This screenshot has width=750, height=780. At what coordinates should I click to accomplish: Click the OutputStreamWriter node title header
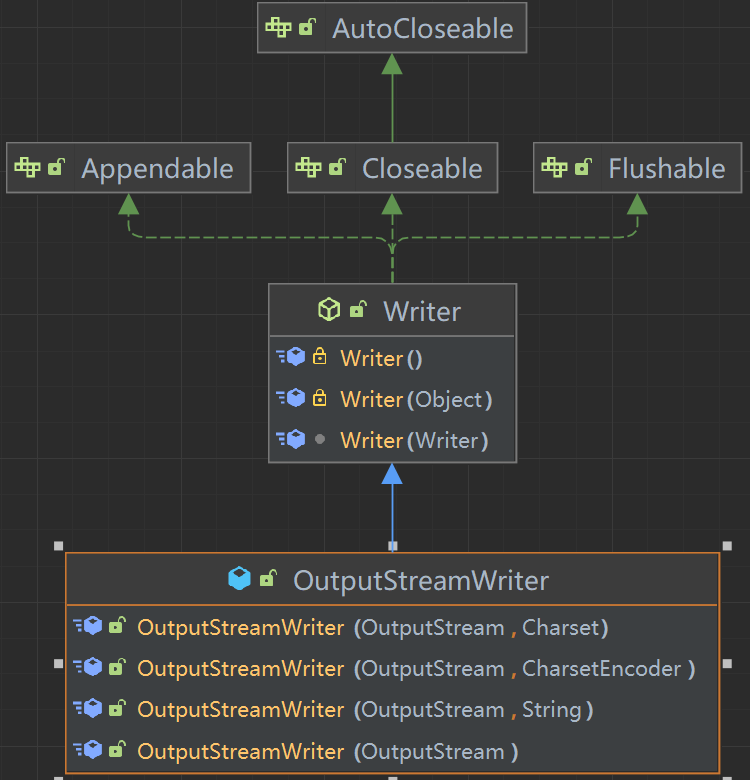[420, 580]
